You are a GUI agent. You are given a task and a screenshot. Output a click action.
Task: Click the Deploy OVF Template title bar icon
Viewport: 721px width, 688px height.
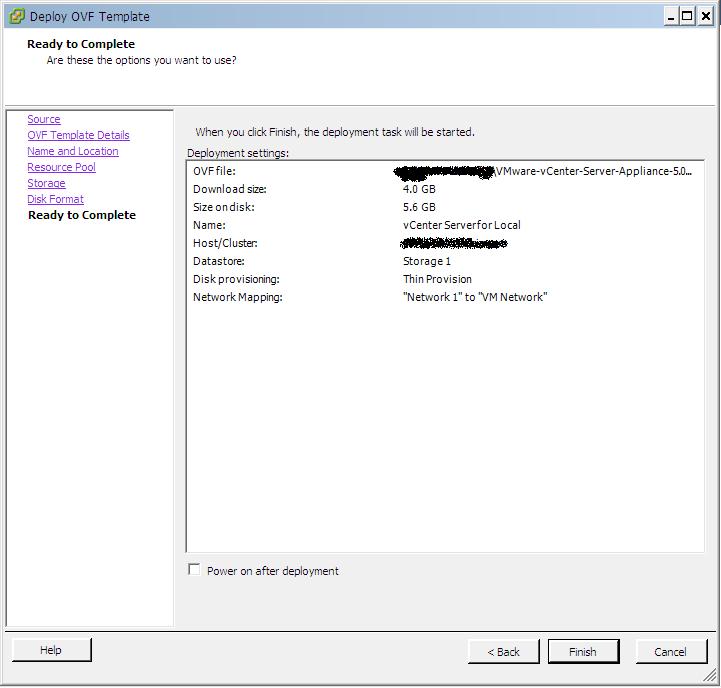(17, 17)
